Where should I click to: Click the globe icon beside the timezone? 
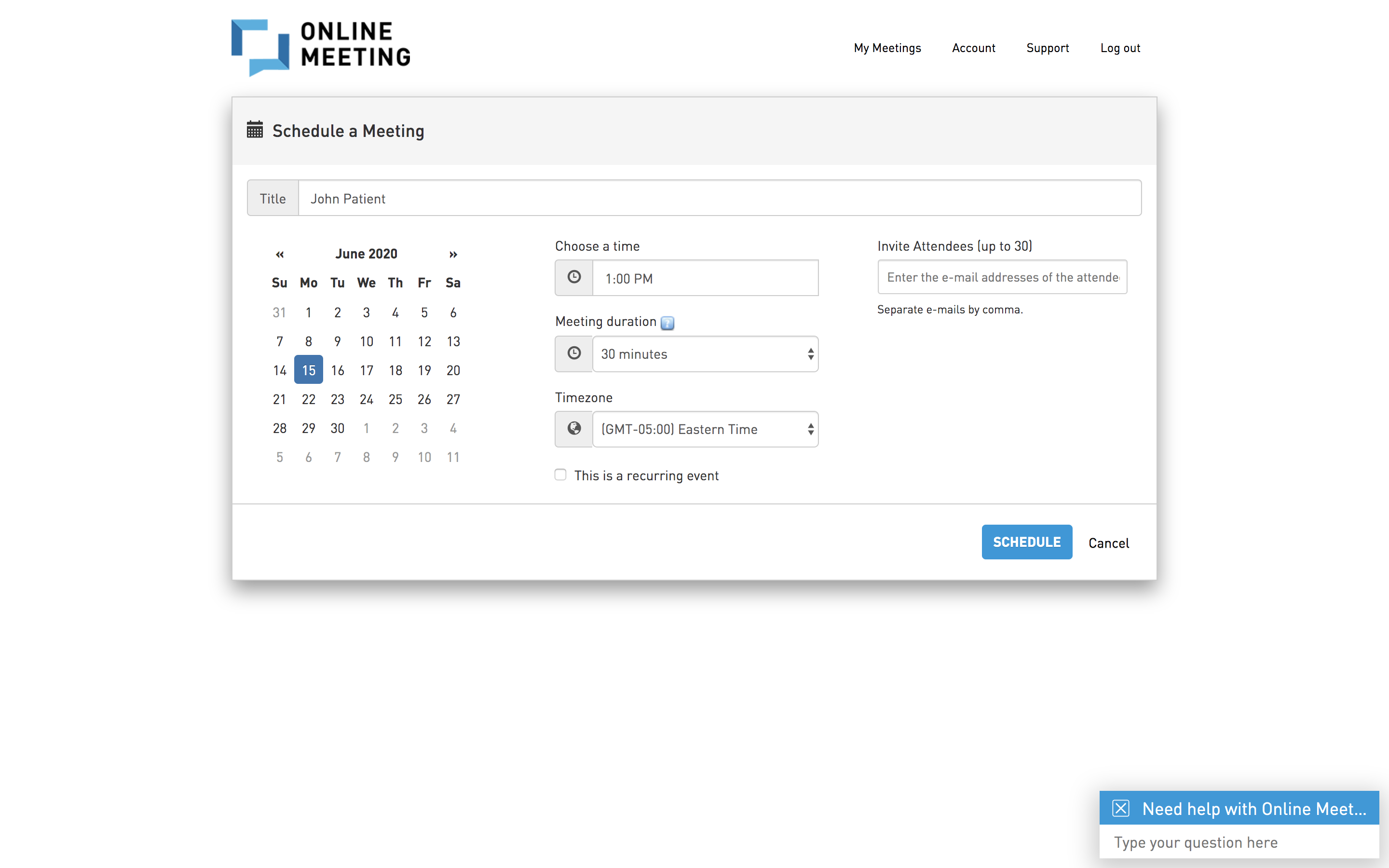point(573,429)
